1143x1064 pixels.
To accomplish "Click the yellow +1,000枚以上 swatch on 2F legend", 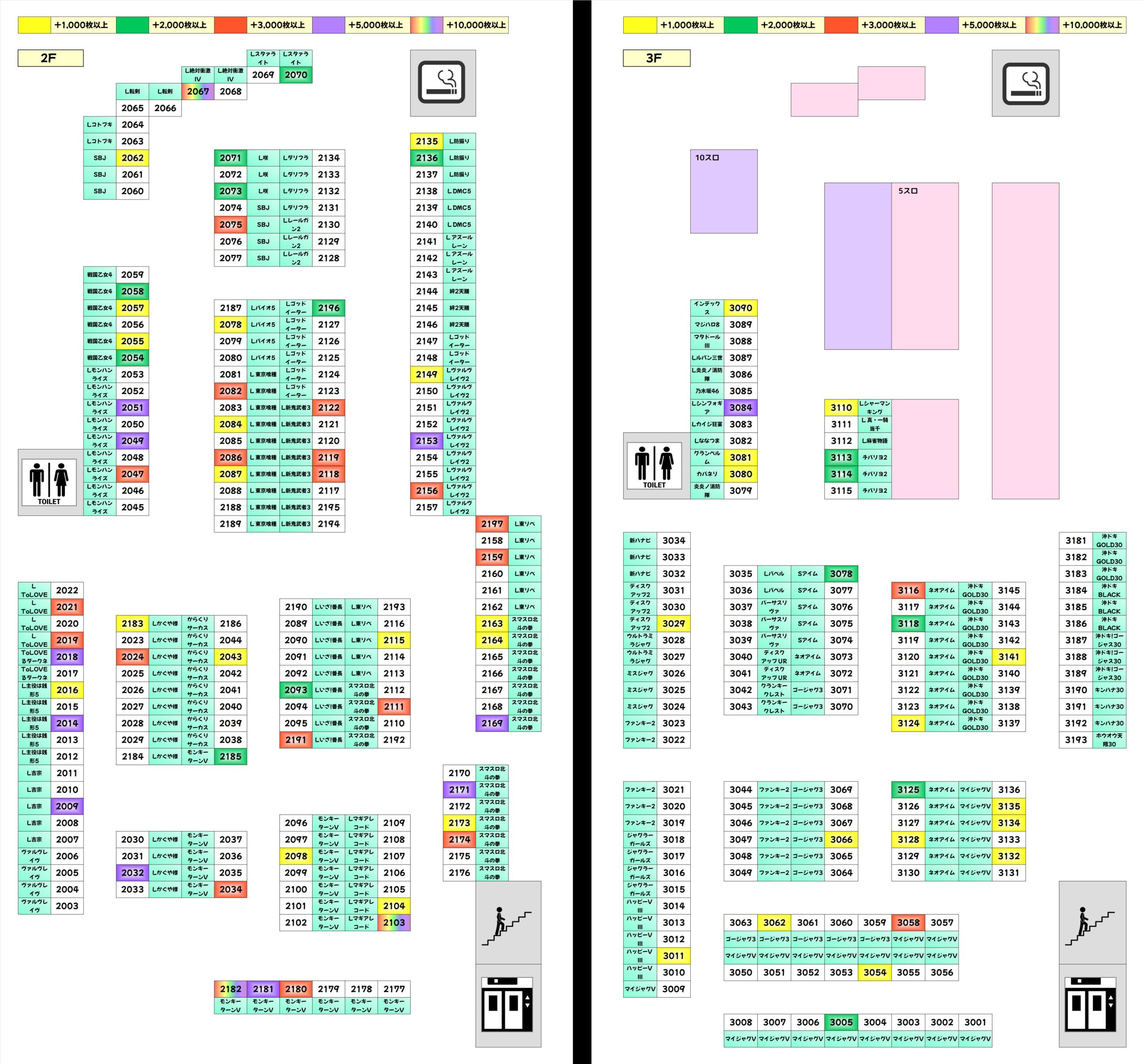I will tap(34, 25).
